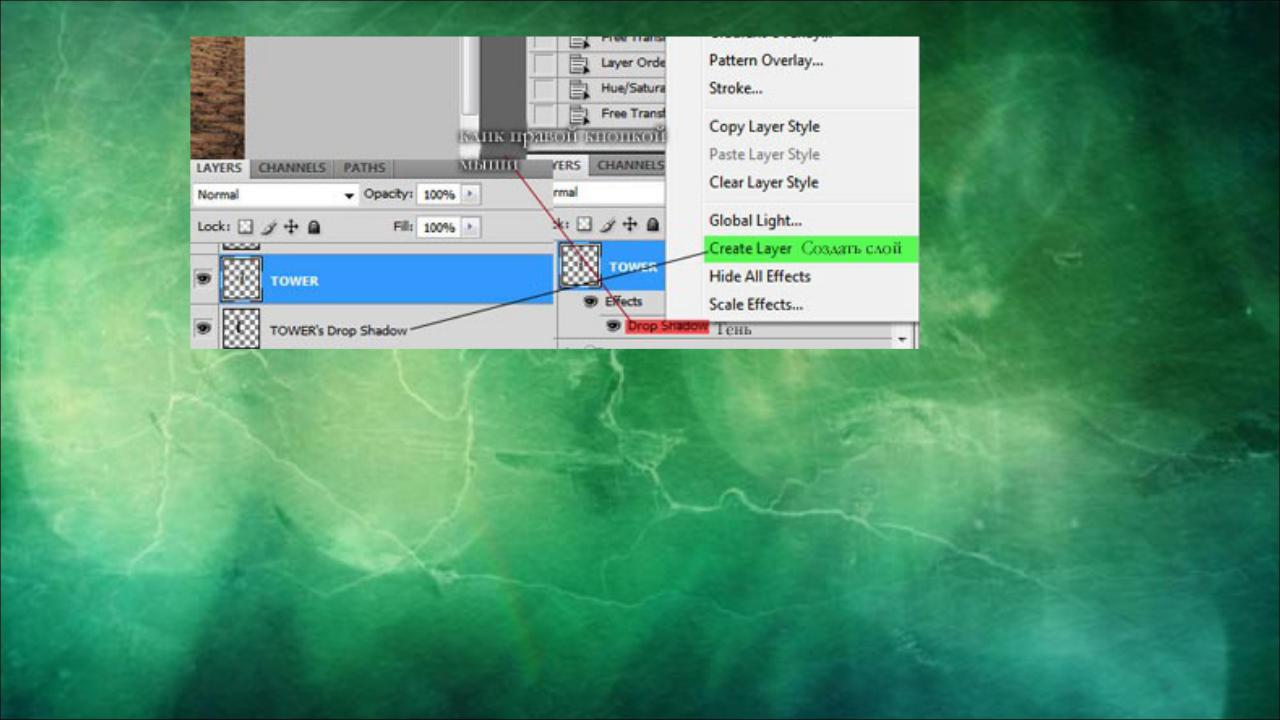The image size is (1280, 720).
Task: Open the Opacity slider arrow
Action: point(471,194)
